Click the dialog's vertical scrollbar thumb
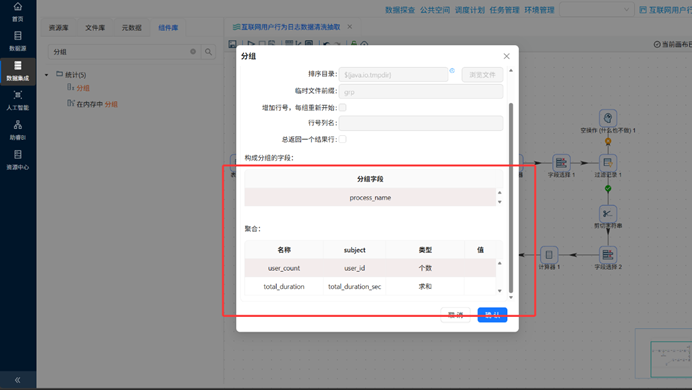This screenshot has height=390, width=692. point(511,198)
